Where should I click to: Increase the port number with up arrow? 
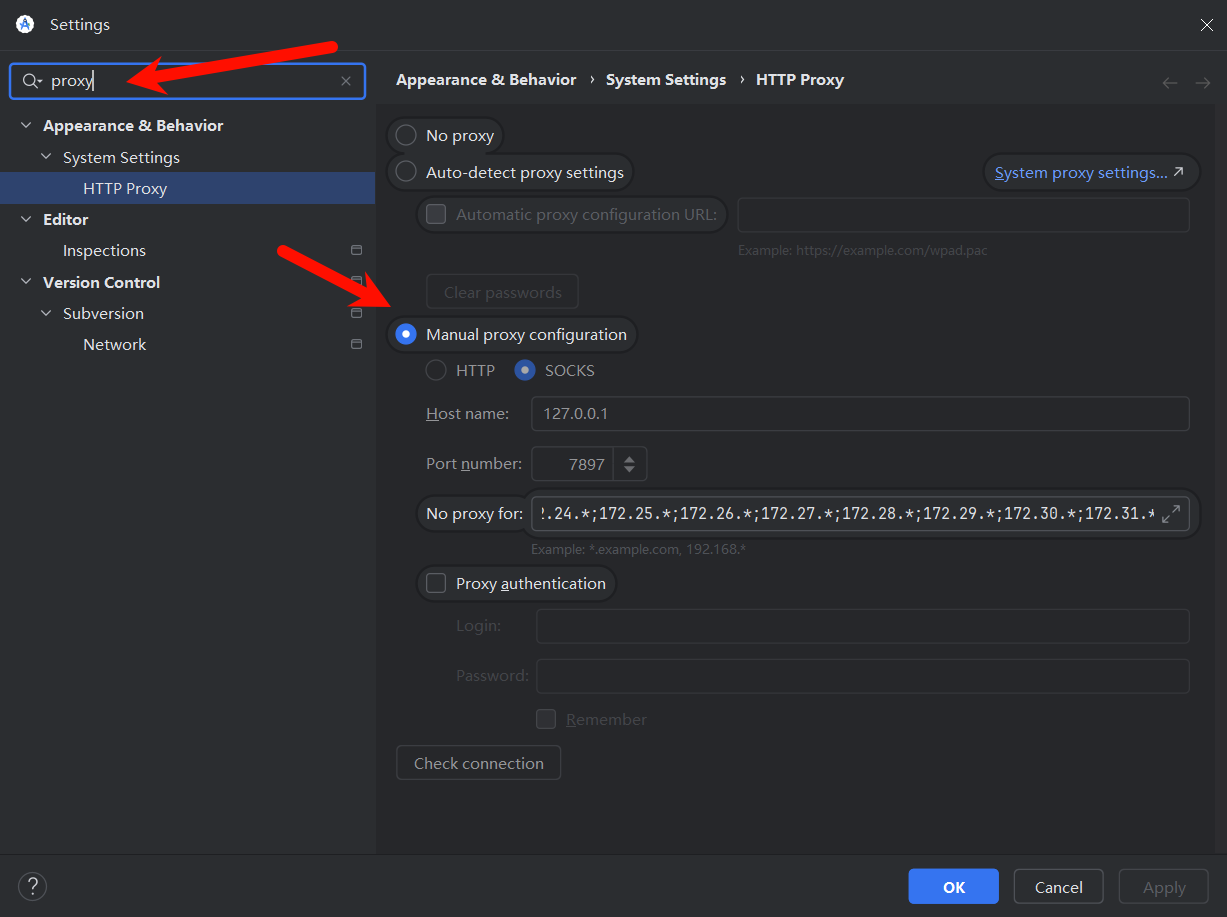[x=629, y=458]
